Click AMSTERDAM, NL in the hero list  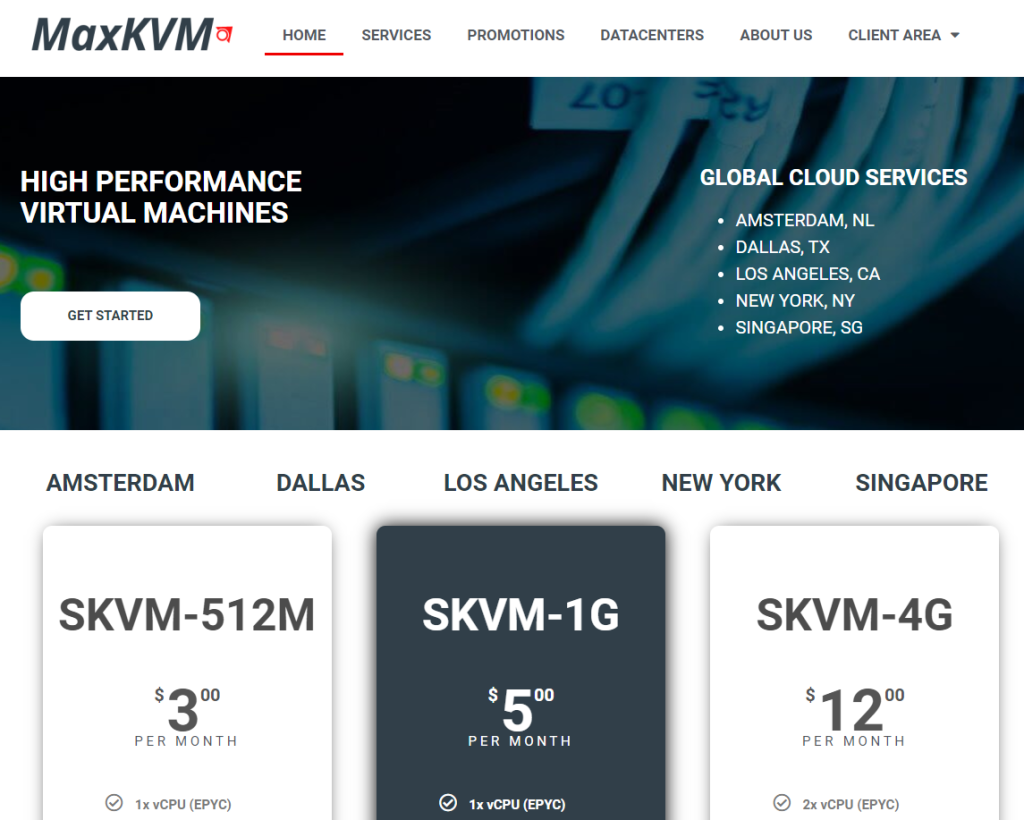point(805,221)
